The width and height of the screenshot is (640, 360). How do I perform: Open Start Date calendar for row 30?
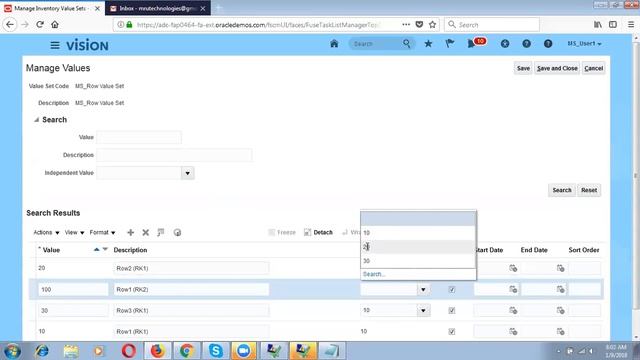coord(513,311)
